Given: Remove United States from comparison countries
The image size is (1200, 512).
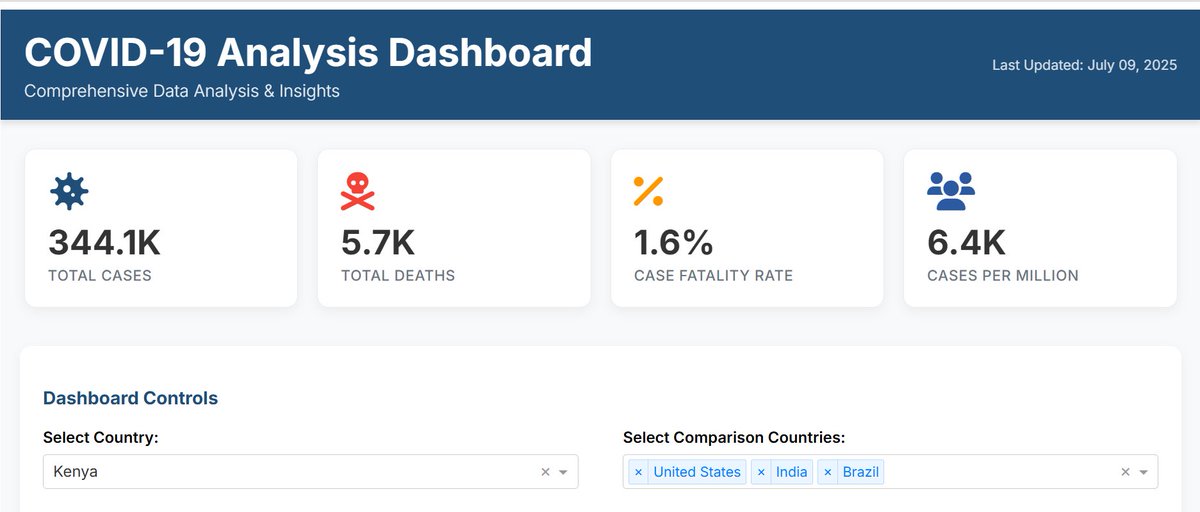Looking at the screenshot, I should tap(638, 472).
